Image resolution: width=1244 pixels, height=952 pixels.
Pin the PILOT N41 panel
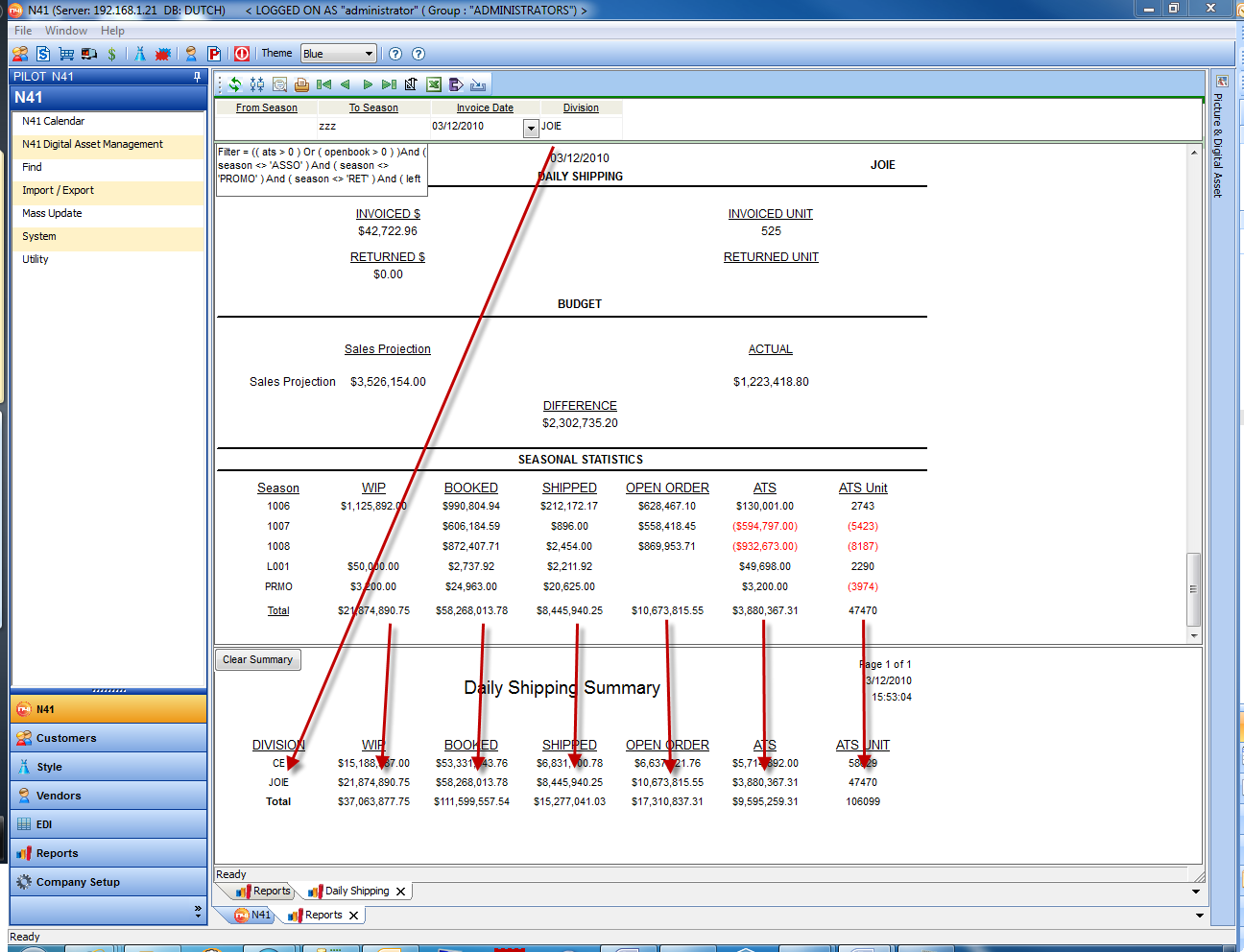click(x=198, y=77)
